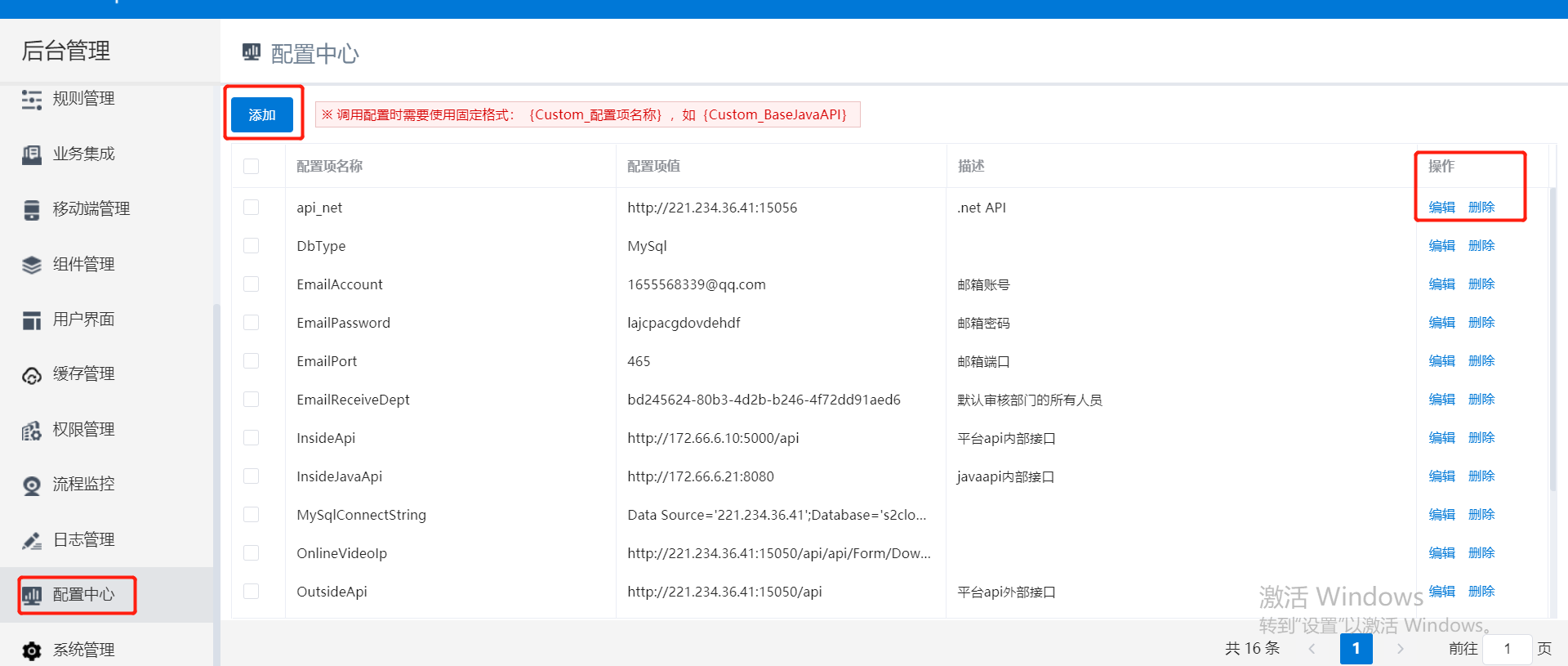Check the DbType row checkbox
1568x666 pixels.
tap(251, 246)
